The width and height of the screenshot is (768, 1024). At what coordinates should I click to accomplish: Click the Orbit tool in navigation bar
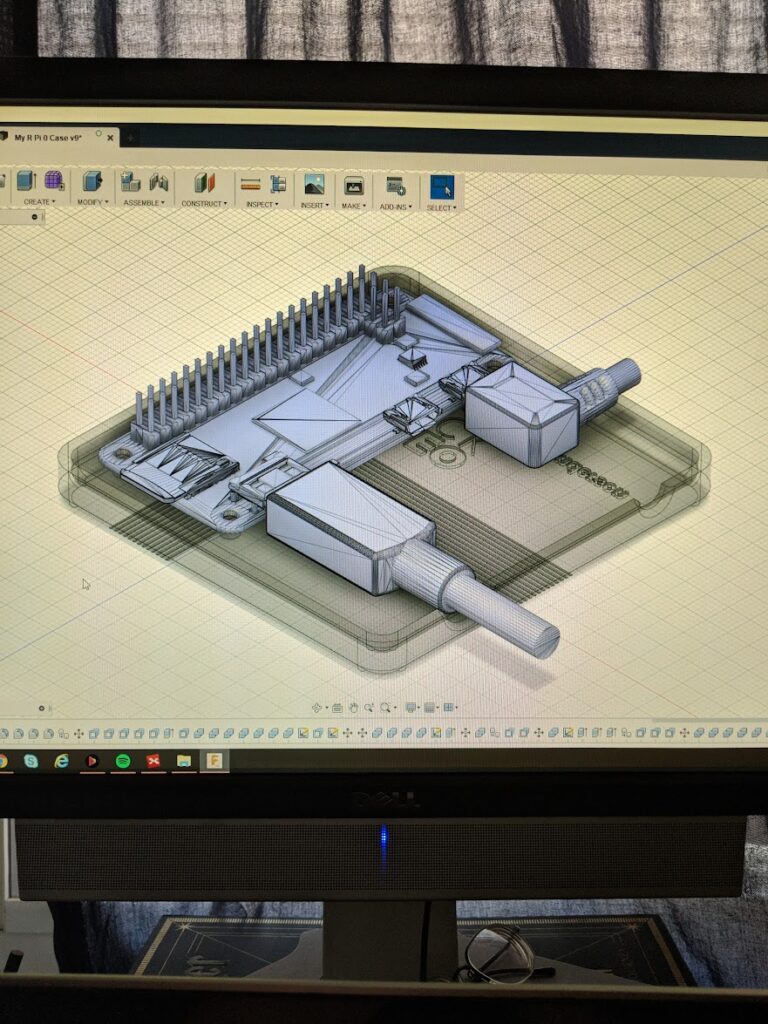point(318,707)
